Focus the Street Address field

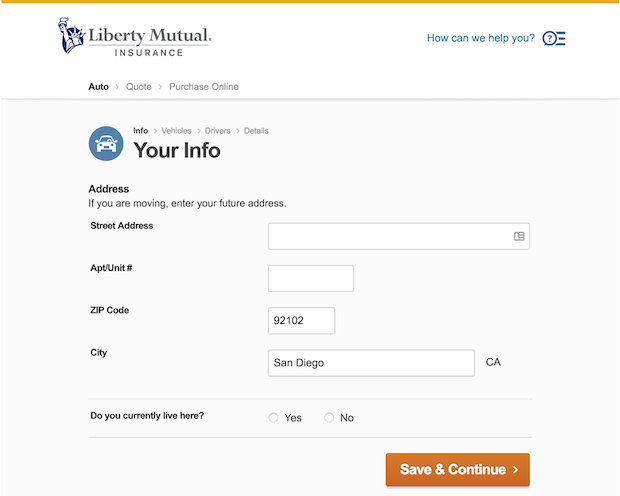[x=390, y=236]
